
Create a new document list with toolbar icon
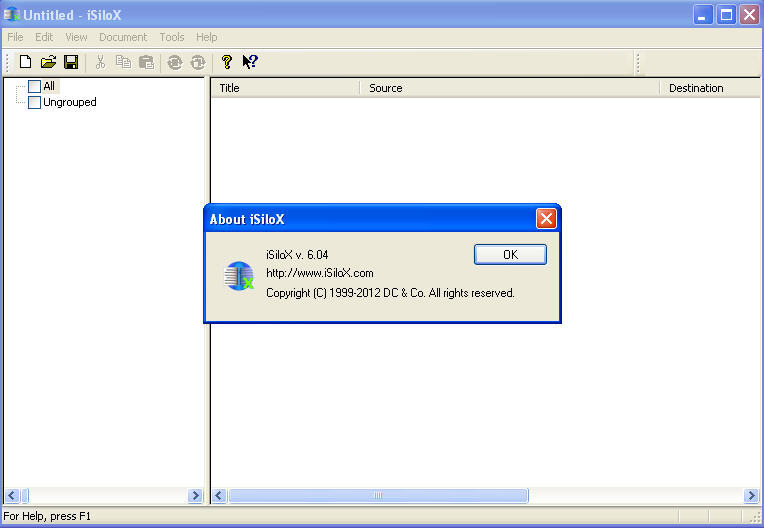coord(25,62)
